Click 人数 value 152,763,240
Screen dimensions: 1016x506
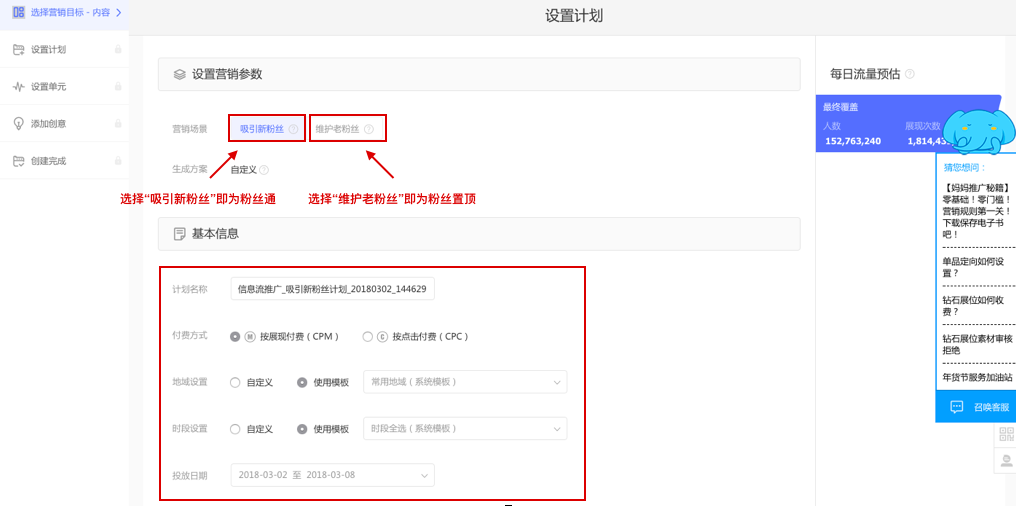click(853, 141)
